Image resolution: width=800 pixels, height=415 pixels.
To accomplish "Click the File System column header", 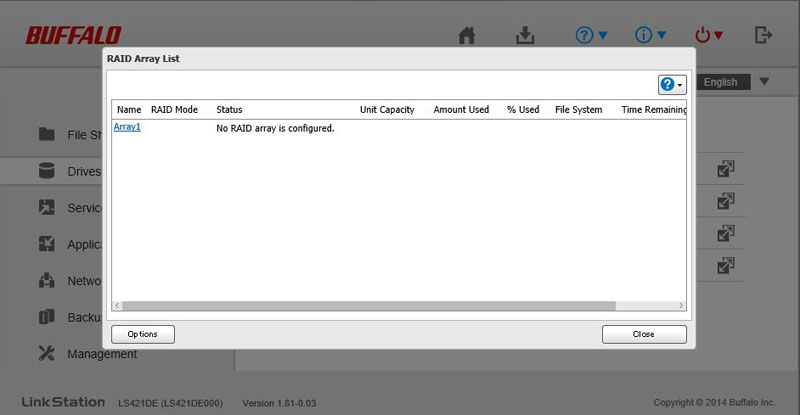I will pyautogui.click(x=579, y=110).
